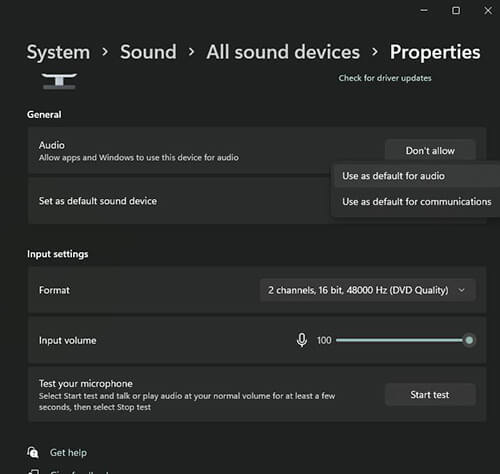Close the Settings window
The image size is (500, 474).
point(488,11)
